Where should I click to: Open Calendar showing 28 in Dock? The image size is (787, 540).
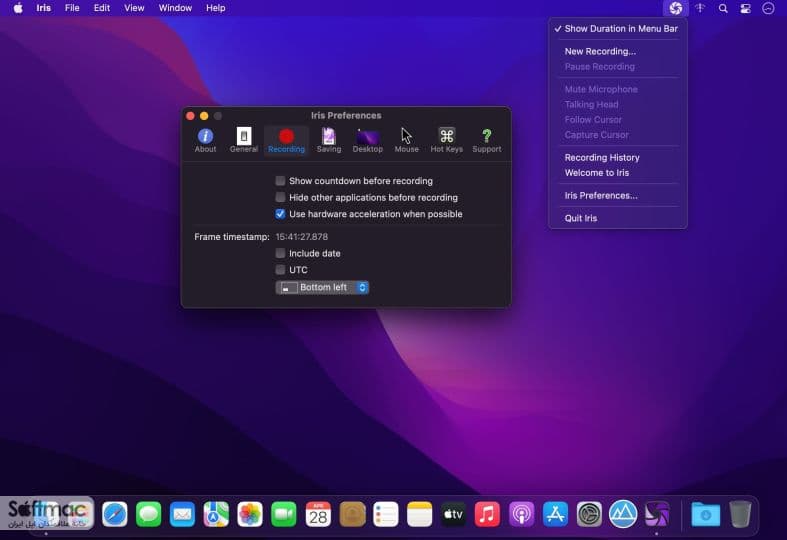(318, 514)
